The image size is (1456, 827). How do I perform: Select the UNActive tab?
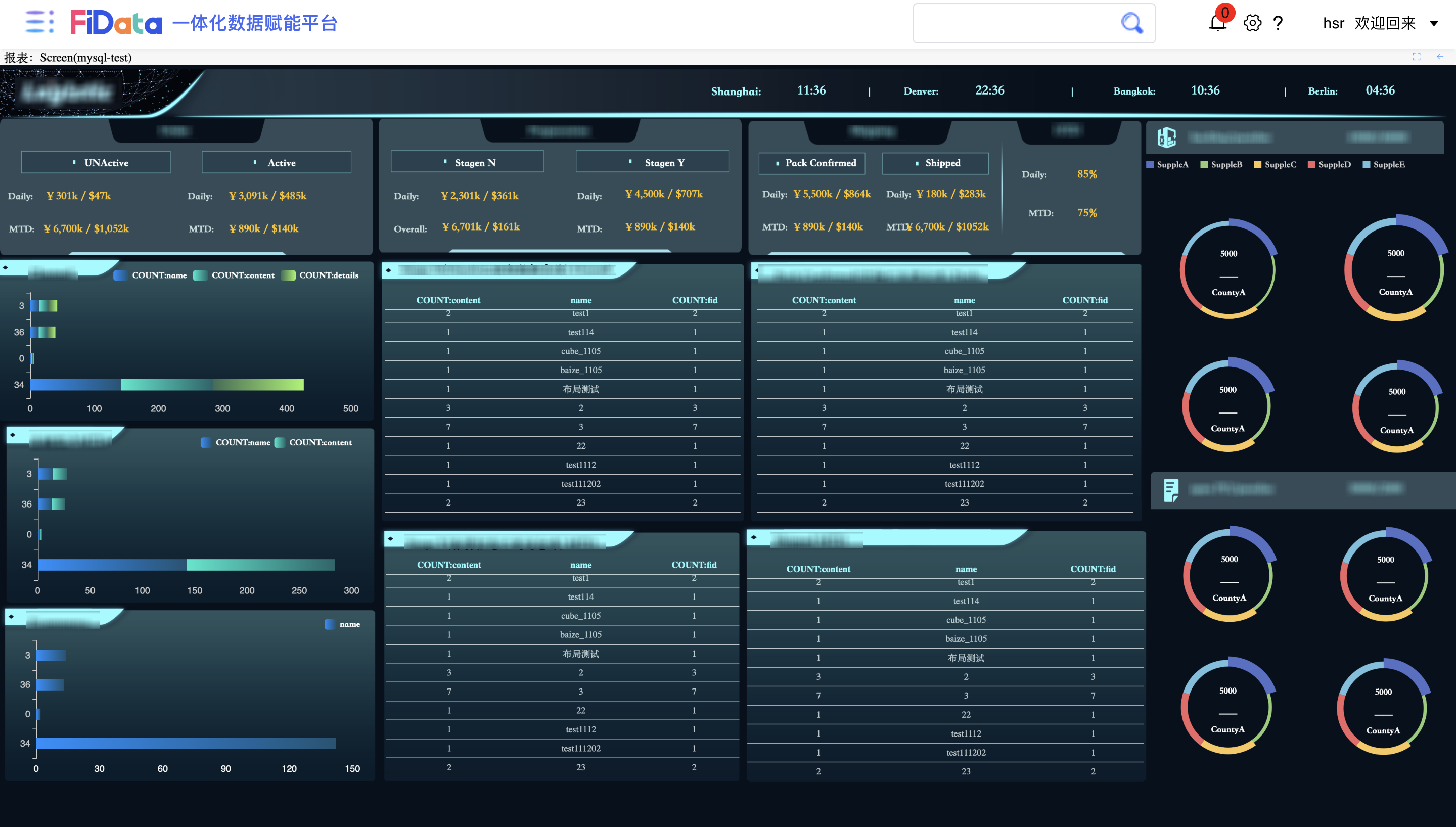96,162
